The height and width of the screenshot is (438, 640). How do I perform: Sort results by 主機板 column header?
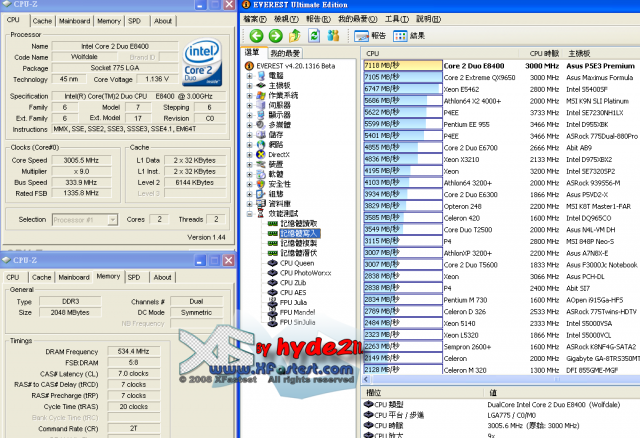(x=579, y=53)
